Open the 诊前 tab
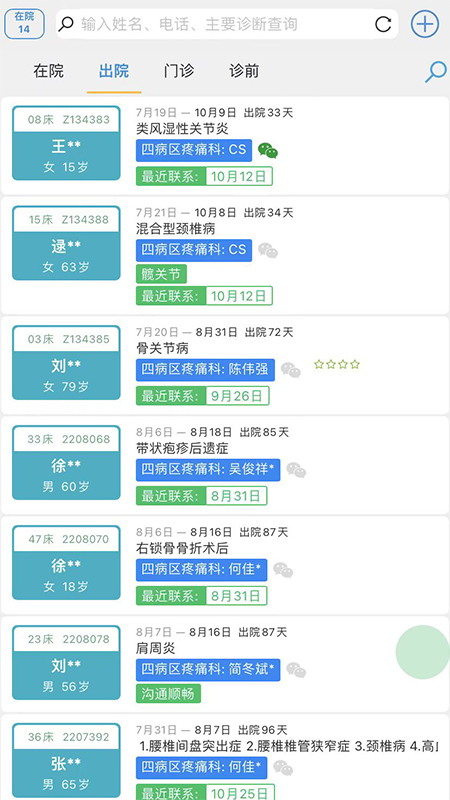Screen dimensions: 450x800 pos(244,71)
